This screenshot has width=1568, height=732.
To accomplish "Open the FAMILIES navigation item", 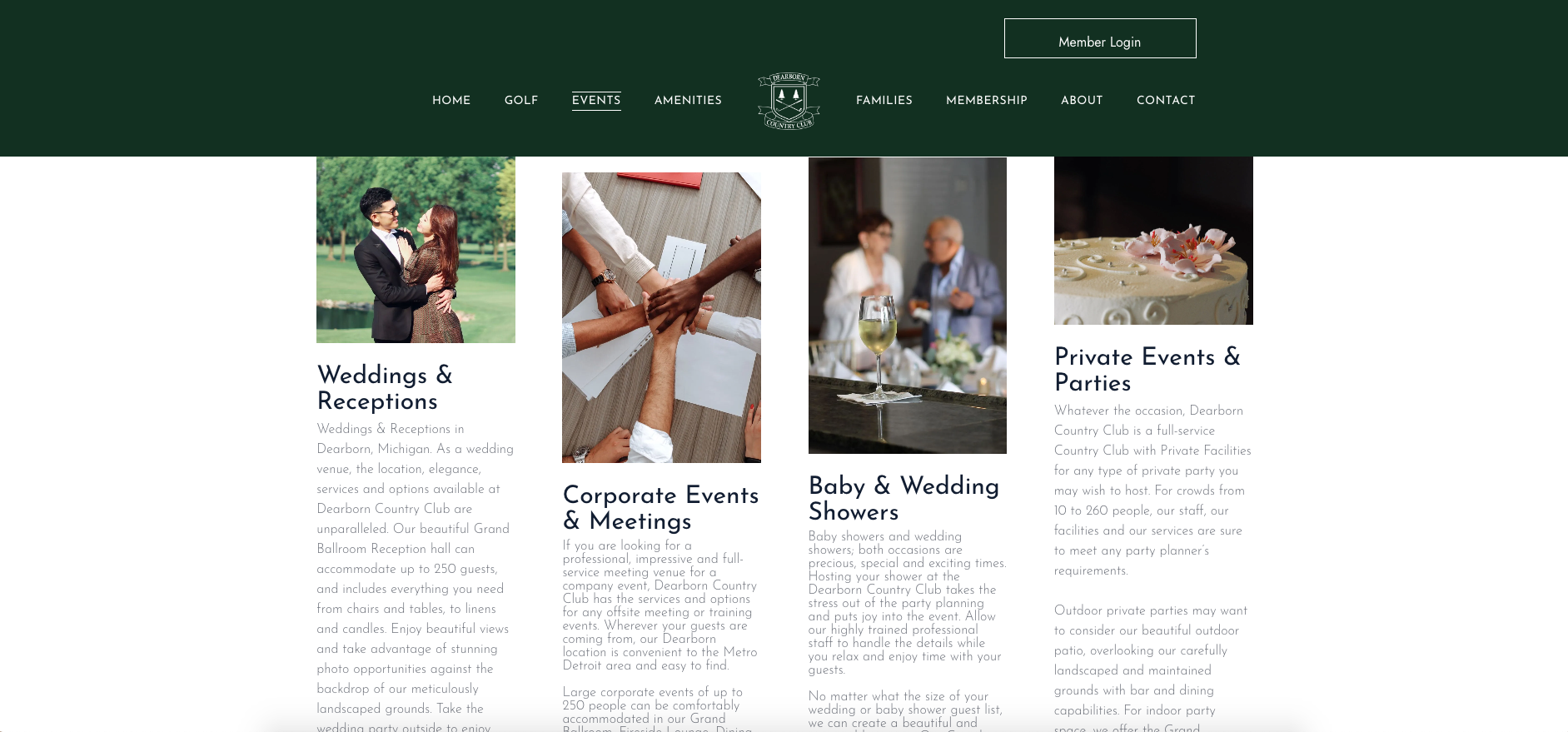I will click(884, 100).
